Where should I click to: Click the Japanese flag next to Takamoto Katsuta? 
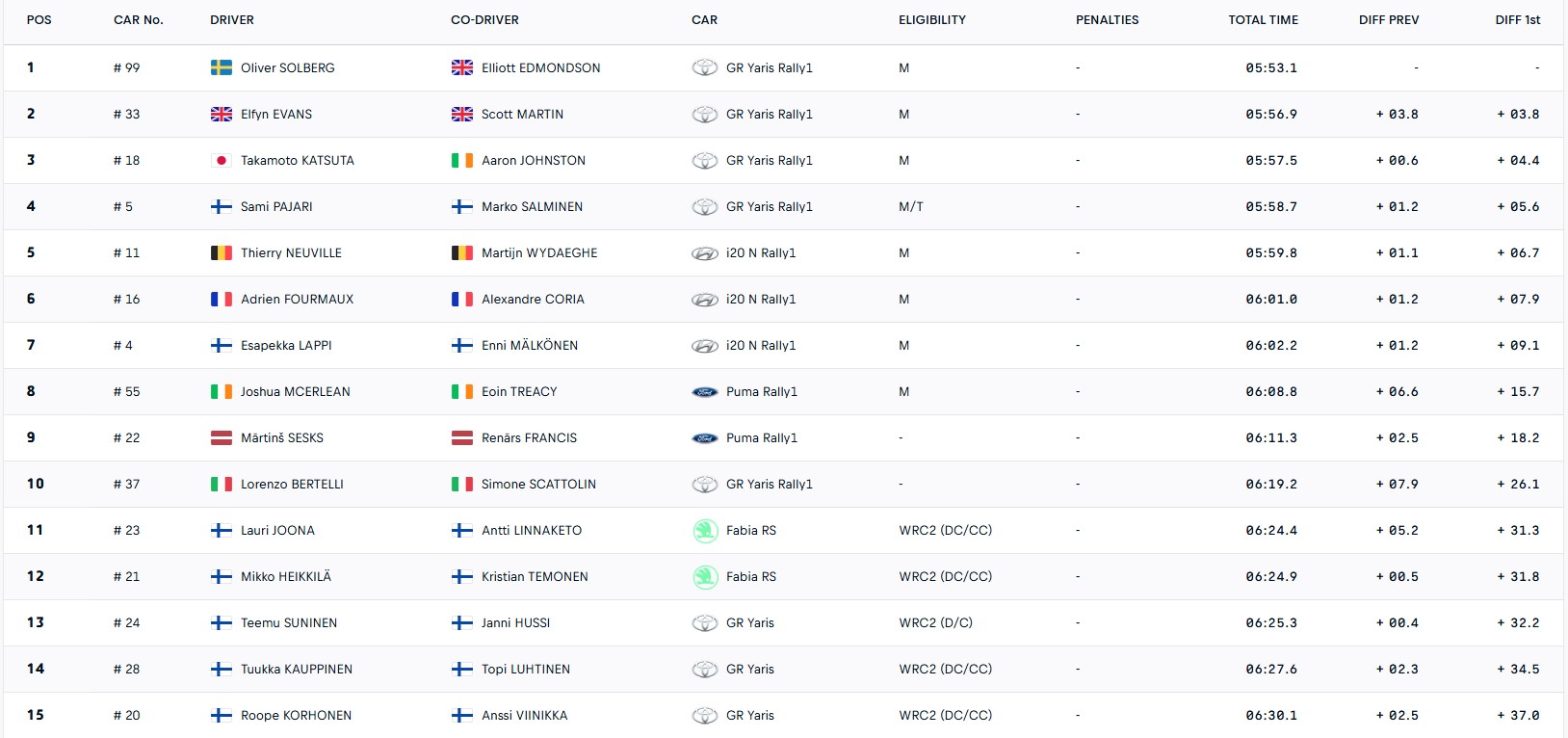(221, 160)
